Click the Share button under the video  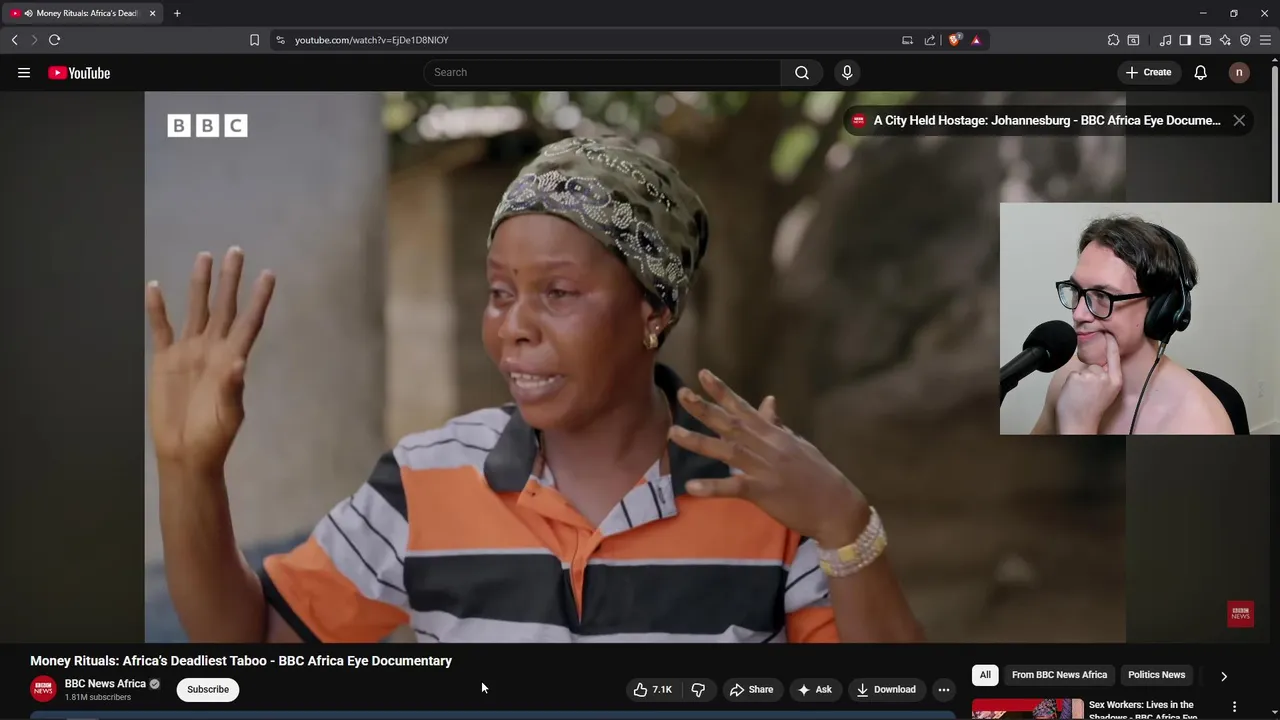pyautogui.click(x=751, y=689)
